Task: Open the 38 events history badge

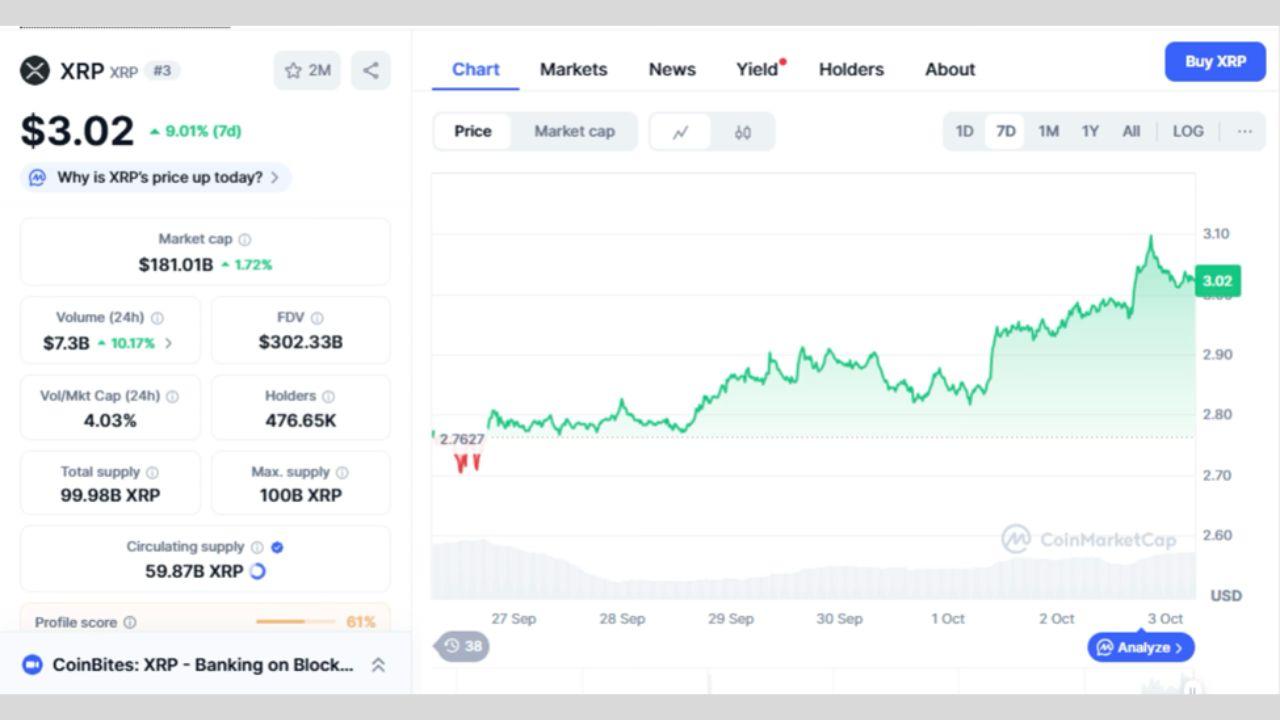Action: click(x=463, y=646)
